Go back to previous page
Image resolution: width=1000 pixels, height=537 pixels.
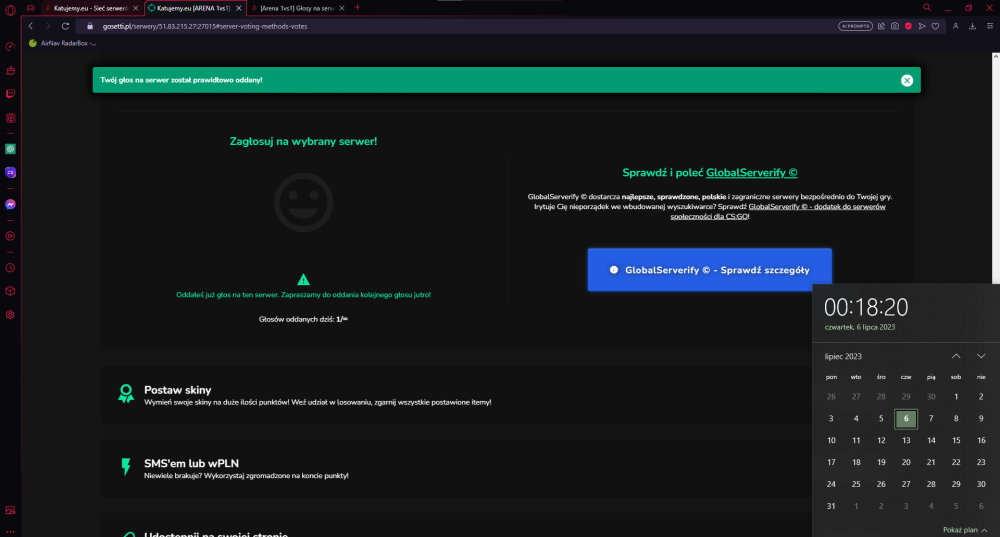(31, 26)
